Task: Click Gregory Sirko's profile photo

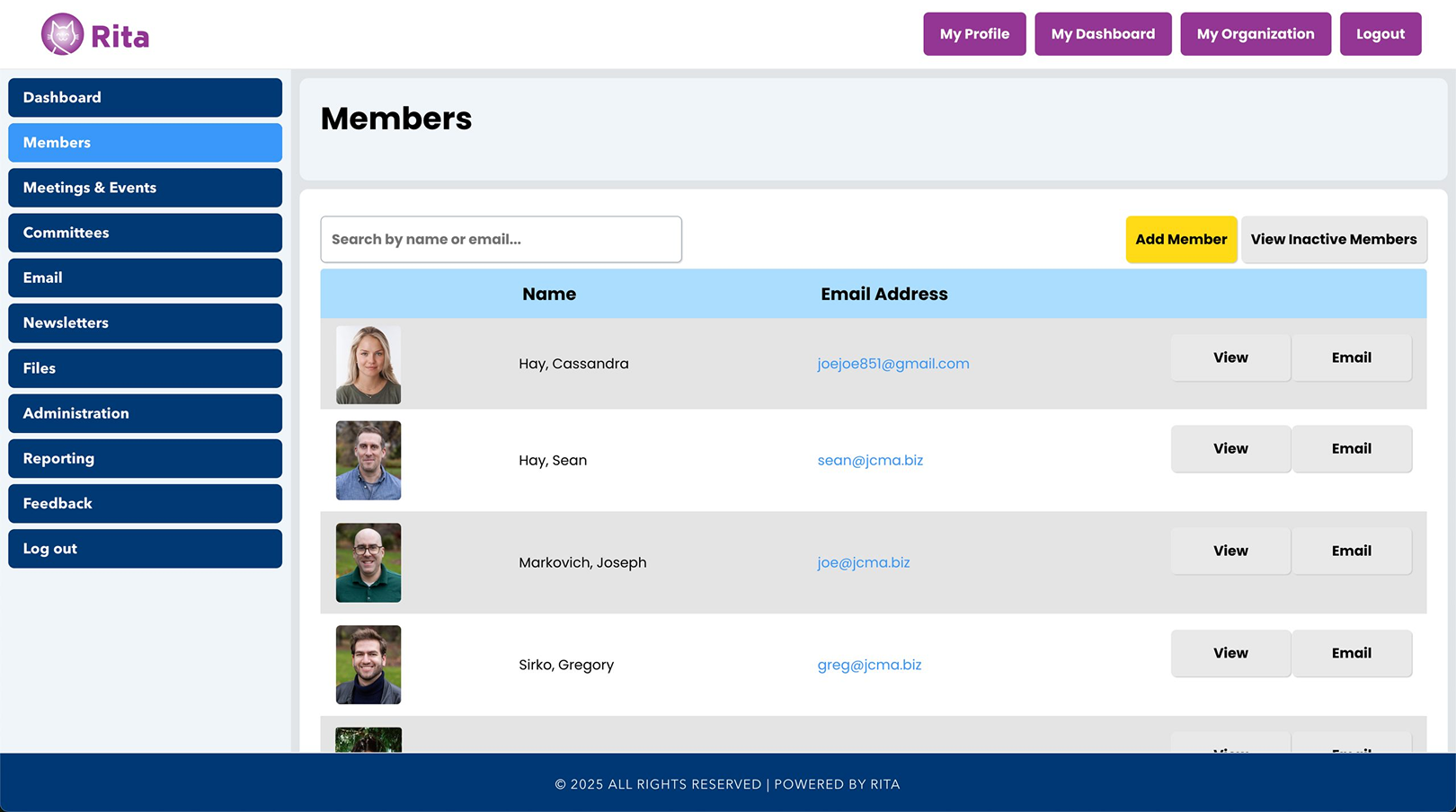Action: tap(368, 665)
